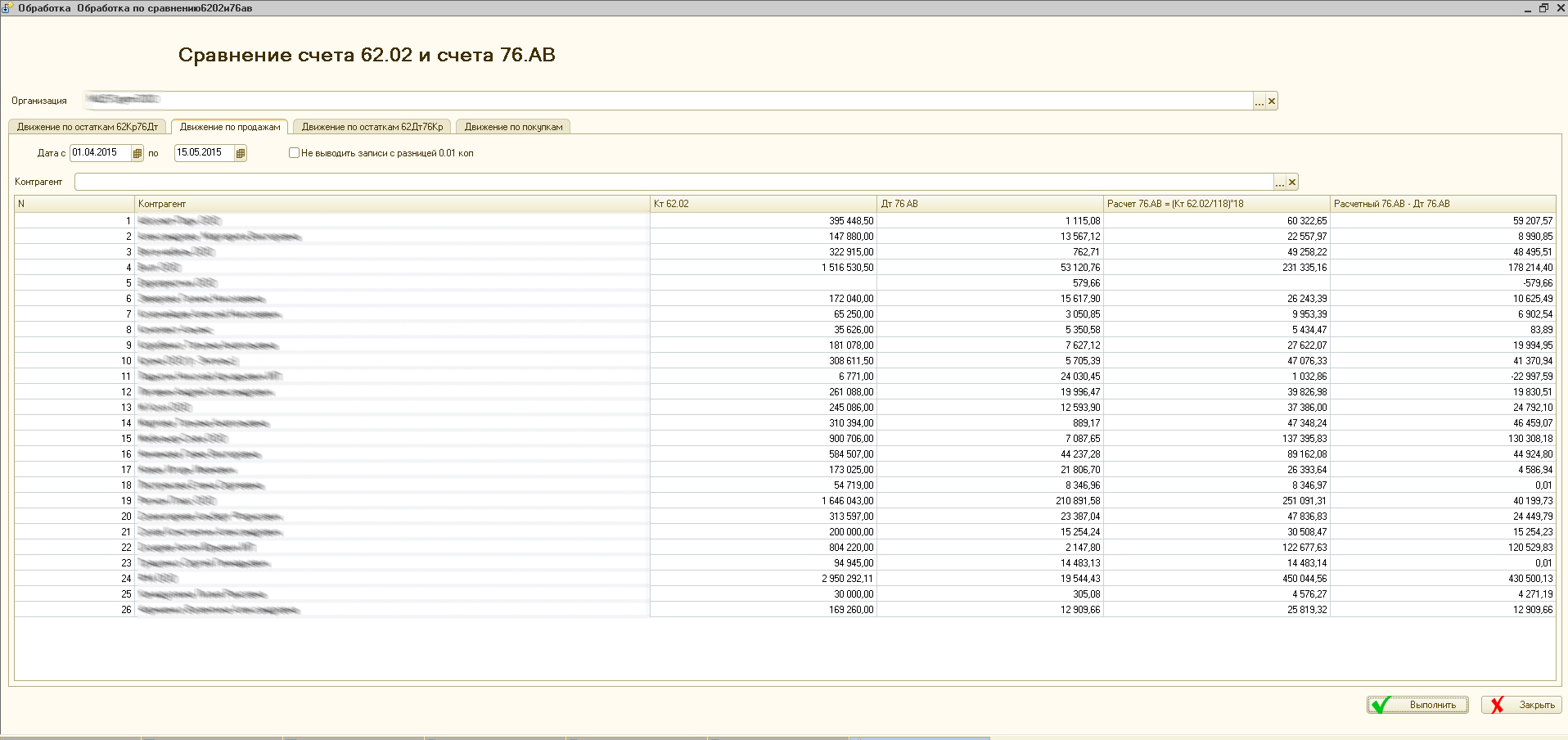Select cell 430 500,13 in row 24

1443,579
